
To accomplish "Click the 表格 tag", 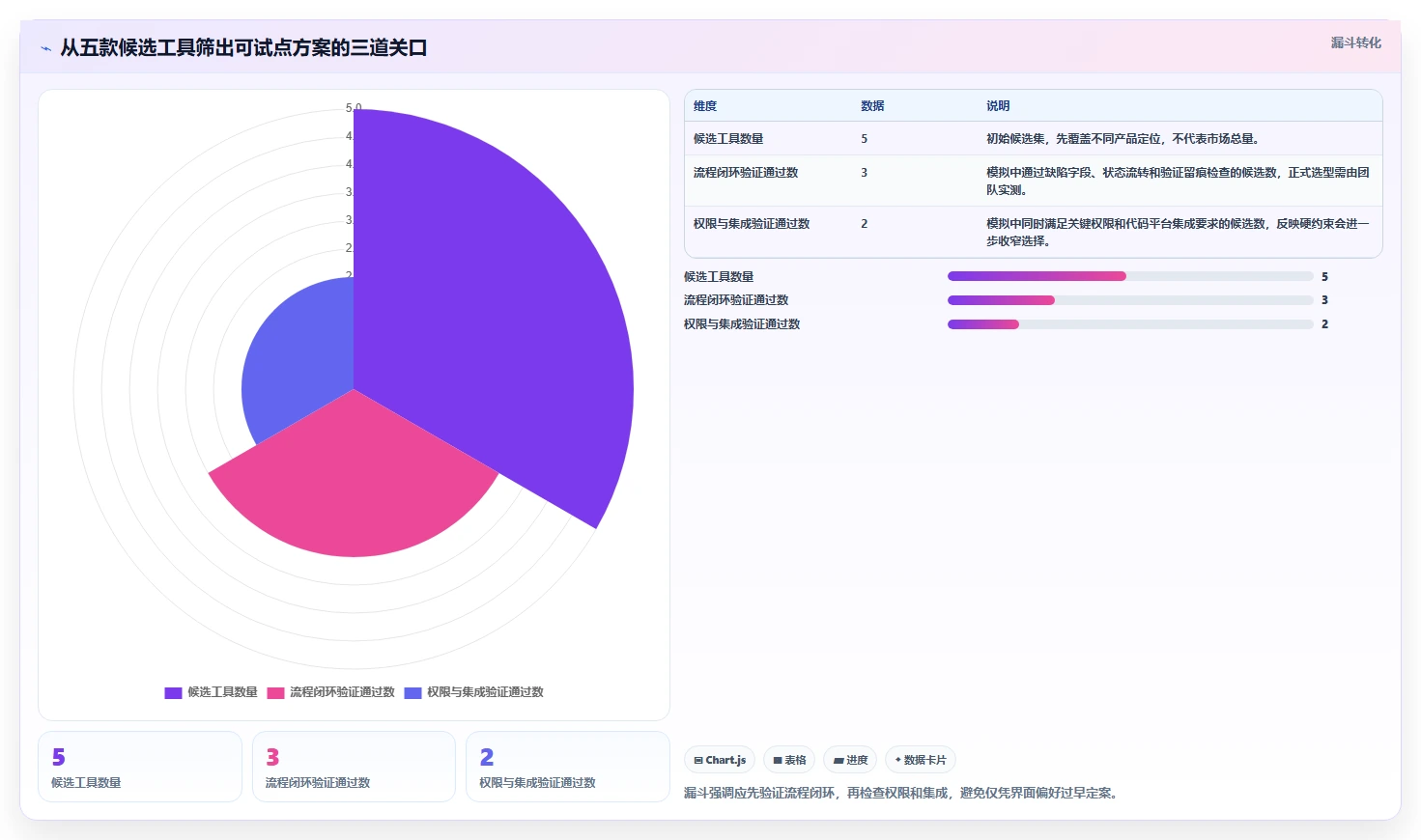I will point(789,760).
